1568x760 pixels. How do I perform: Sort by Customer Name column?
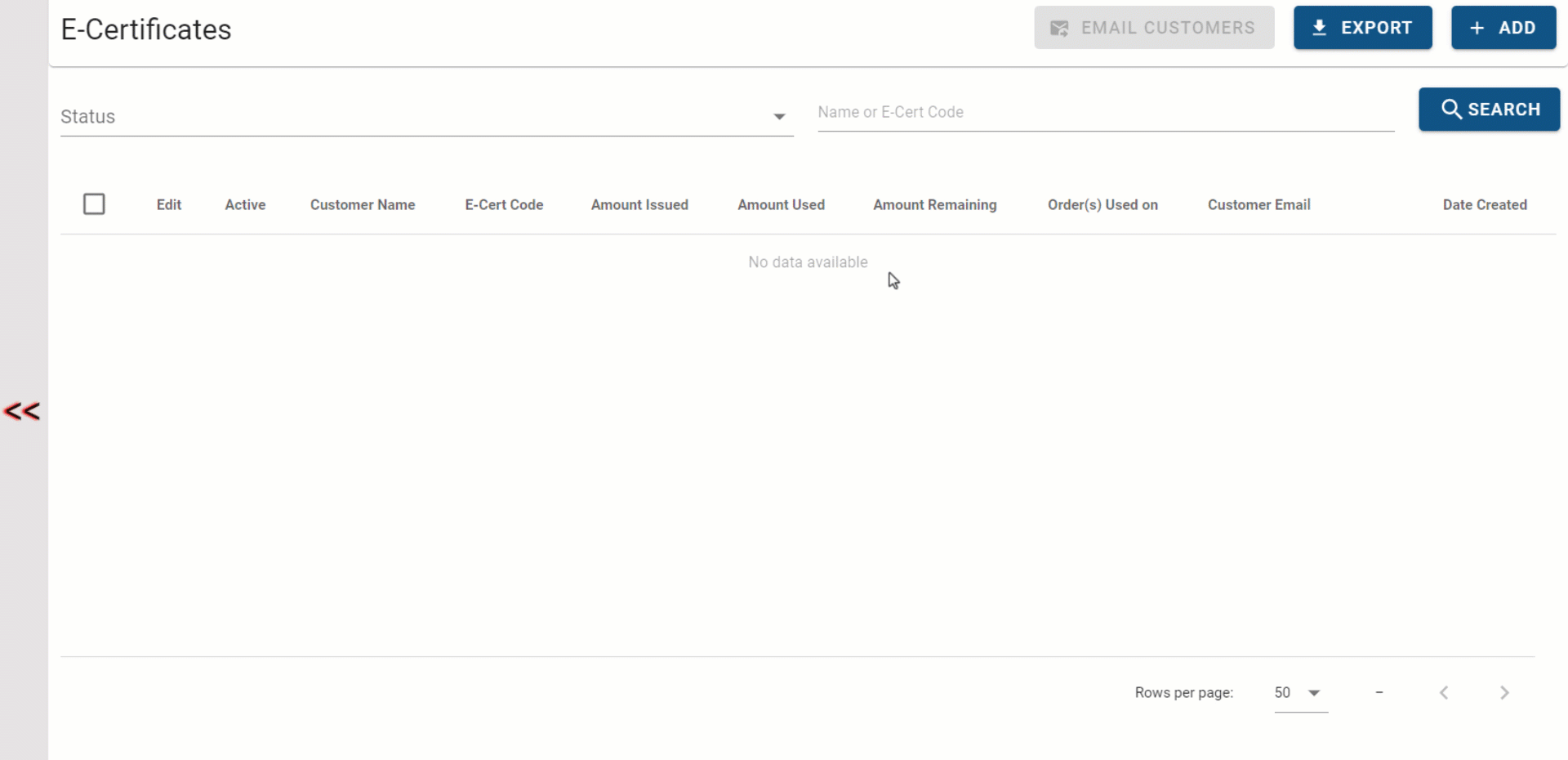point(363,205)
